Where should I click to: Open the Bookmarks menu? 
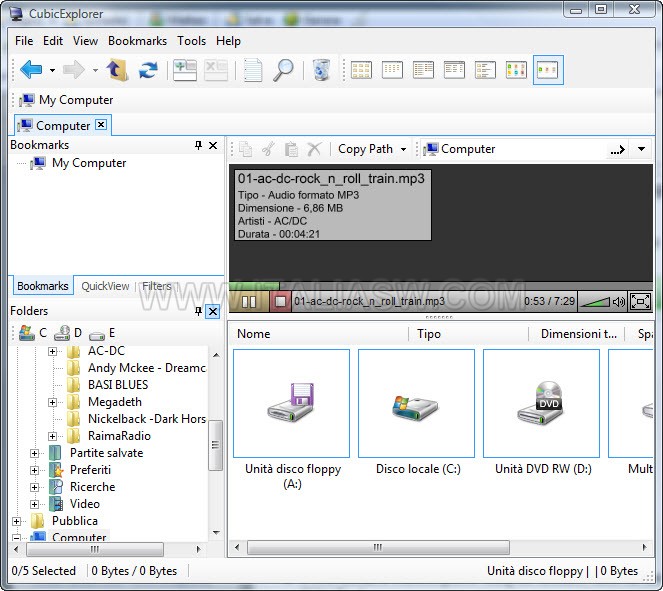[137, 41]
